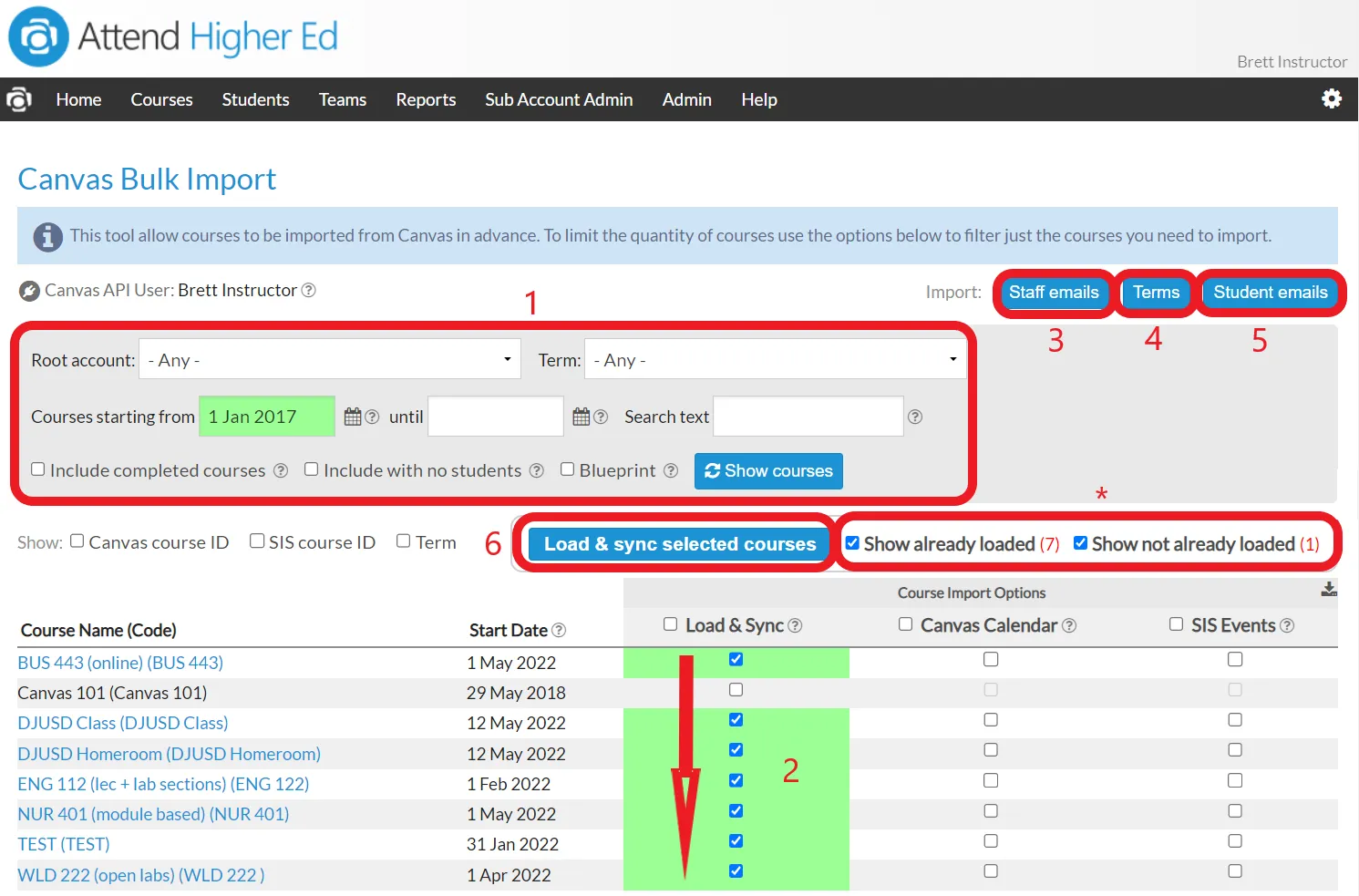Click the Student emails import button
Screen dimensions: 1359x896
pyautogui.click(x=1271, y=293)
